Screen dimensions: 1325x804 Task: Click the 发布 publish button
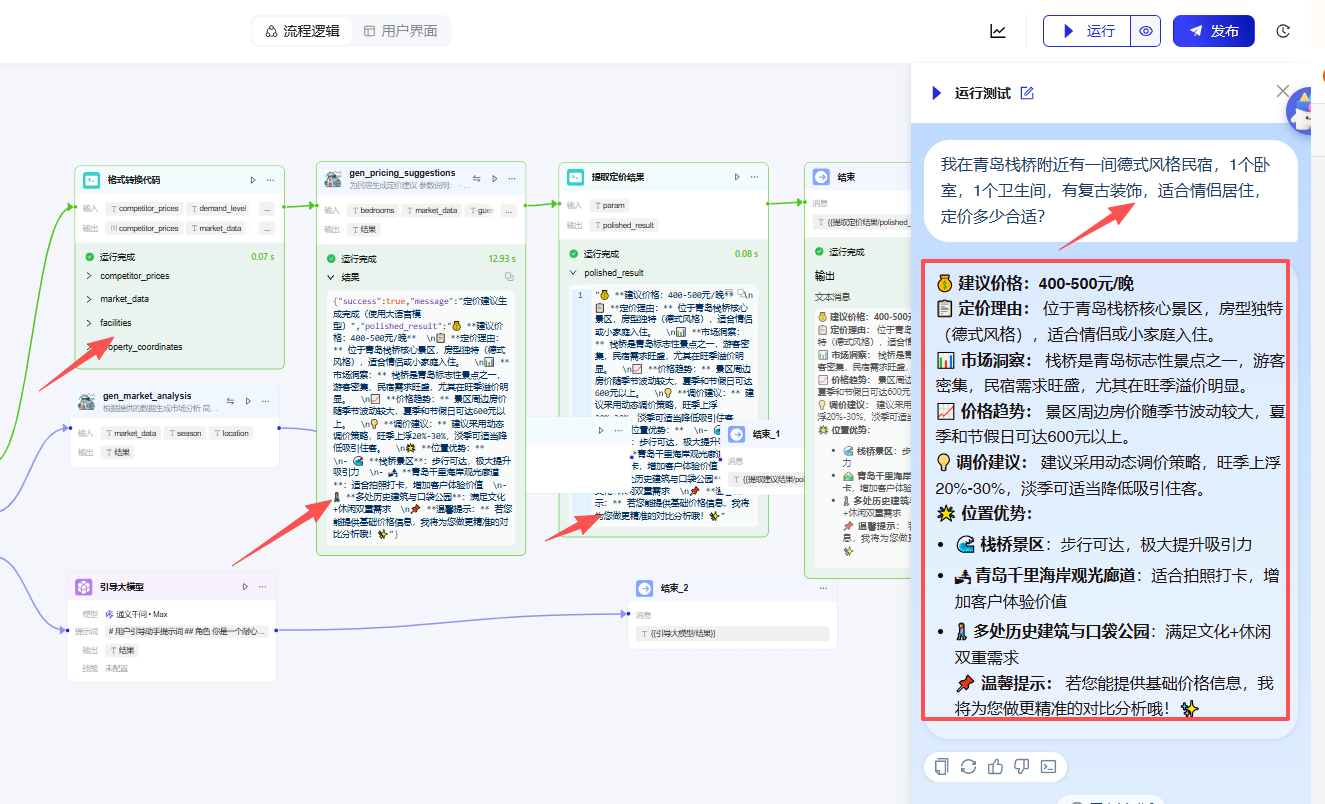coord(1213,31)
